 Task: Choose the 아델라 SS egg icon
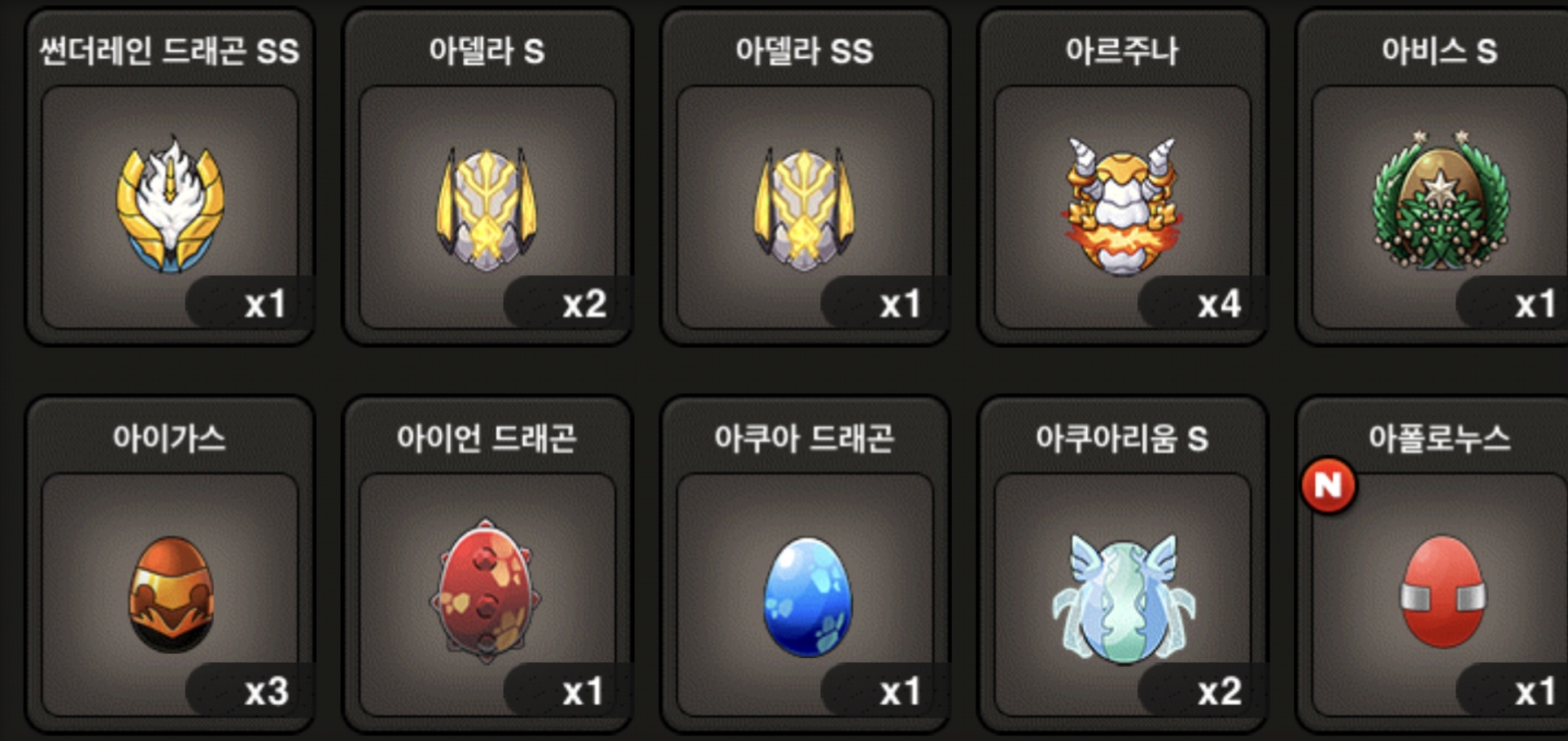804,208
